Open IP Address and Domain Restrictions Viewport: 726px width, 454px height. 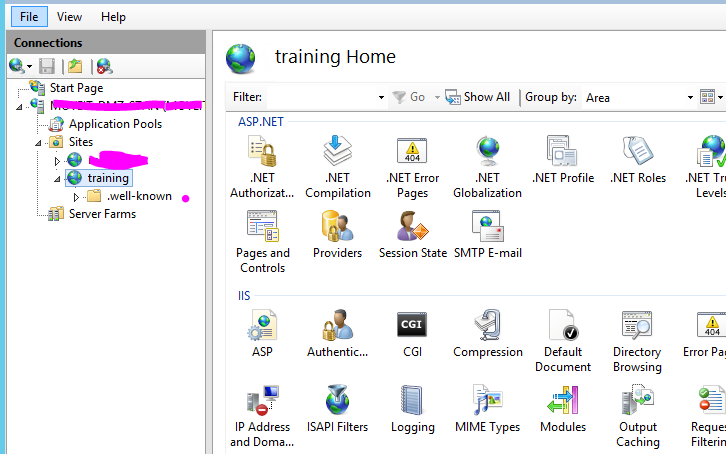(x=262, y=416)
